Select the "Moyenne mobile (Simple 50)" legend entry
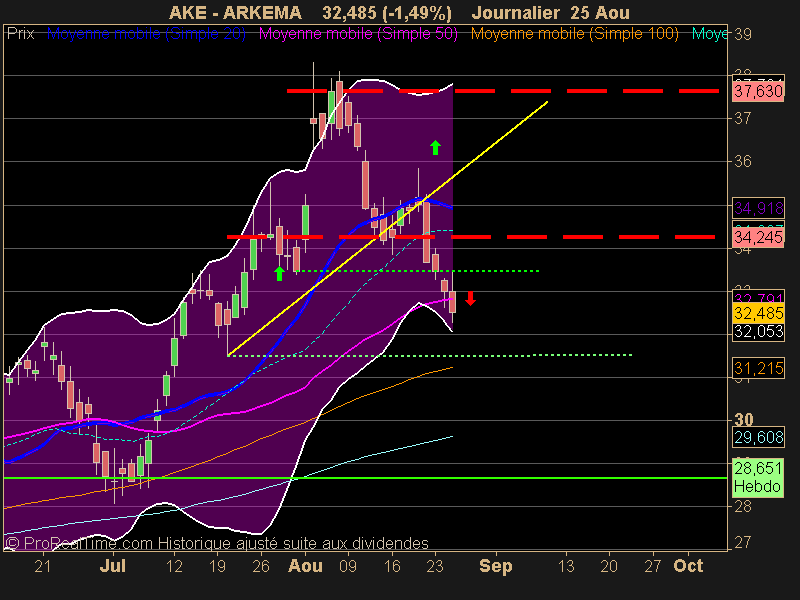 pyautogui.click(x=358, y=34)
